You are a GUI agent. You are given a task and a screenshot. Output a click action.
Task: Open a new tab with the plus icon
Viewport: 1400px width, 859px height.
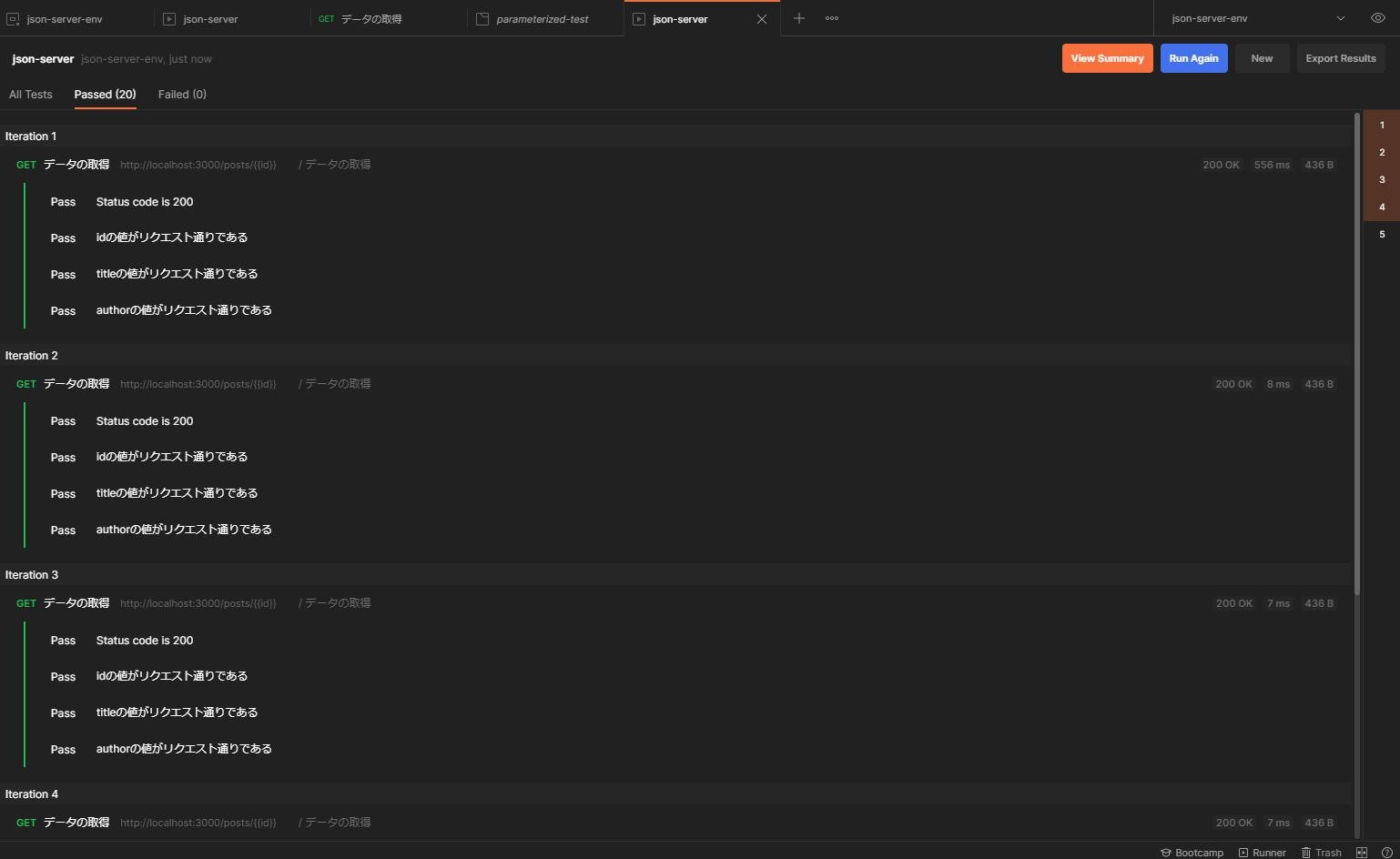[x=798, y=18]
